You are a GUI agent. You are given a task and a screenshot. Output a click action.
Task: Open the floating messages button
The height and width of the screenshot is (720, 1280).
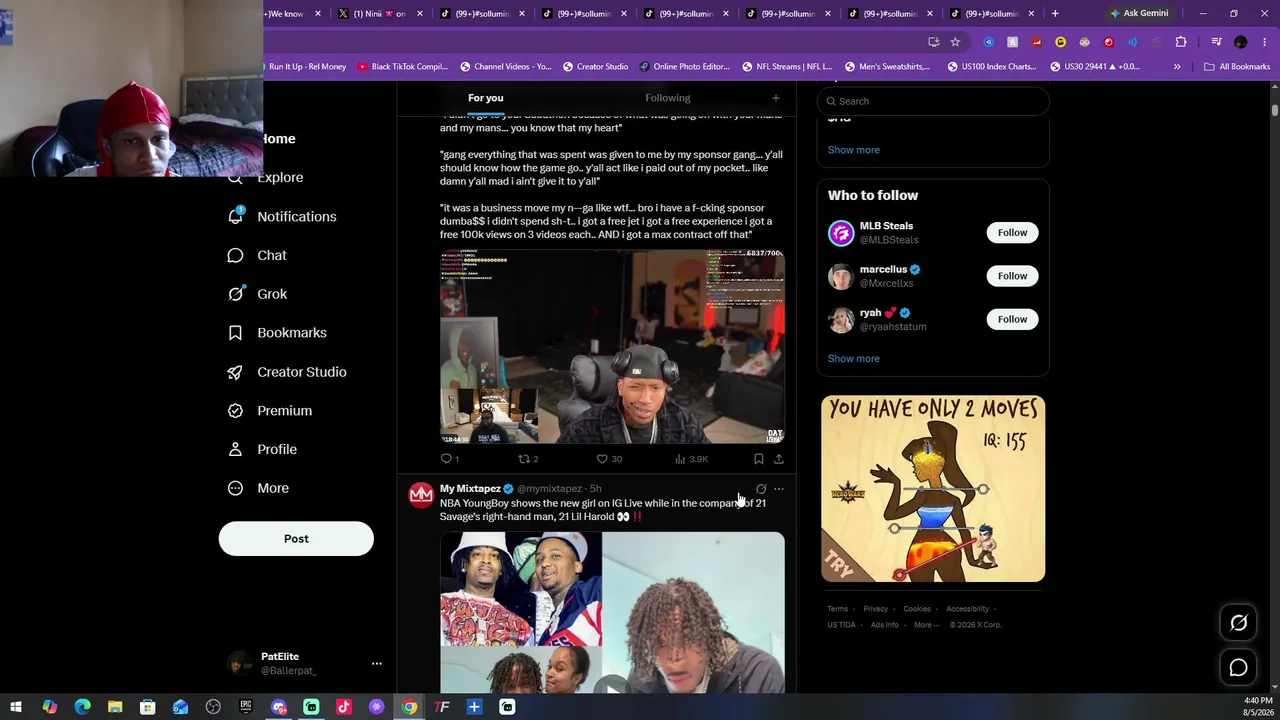(x=1238, y=668)
